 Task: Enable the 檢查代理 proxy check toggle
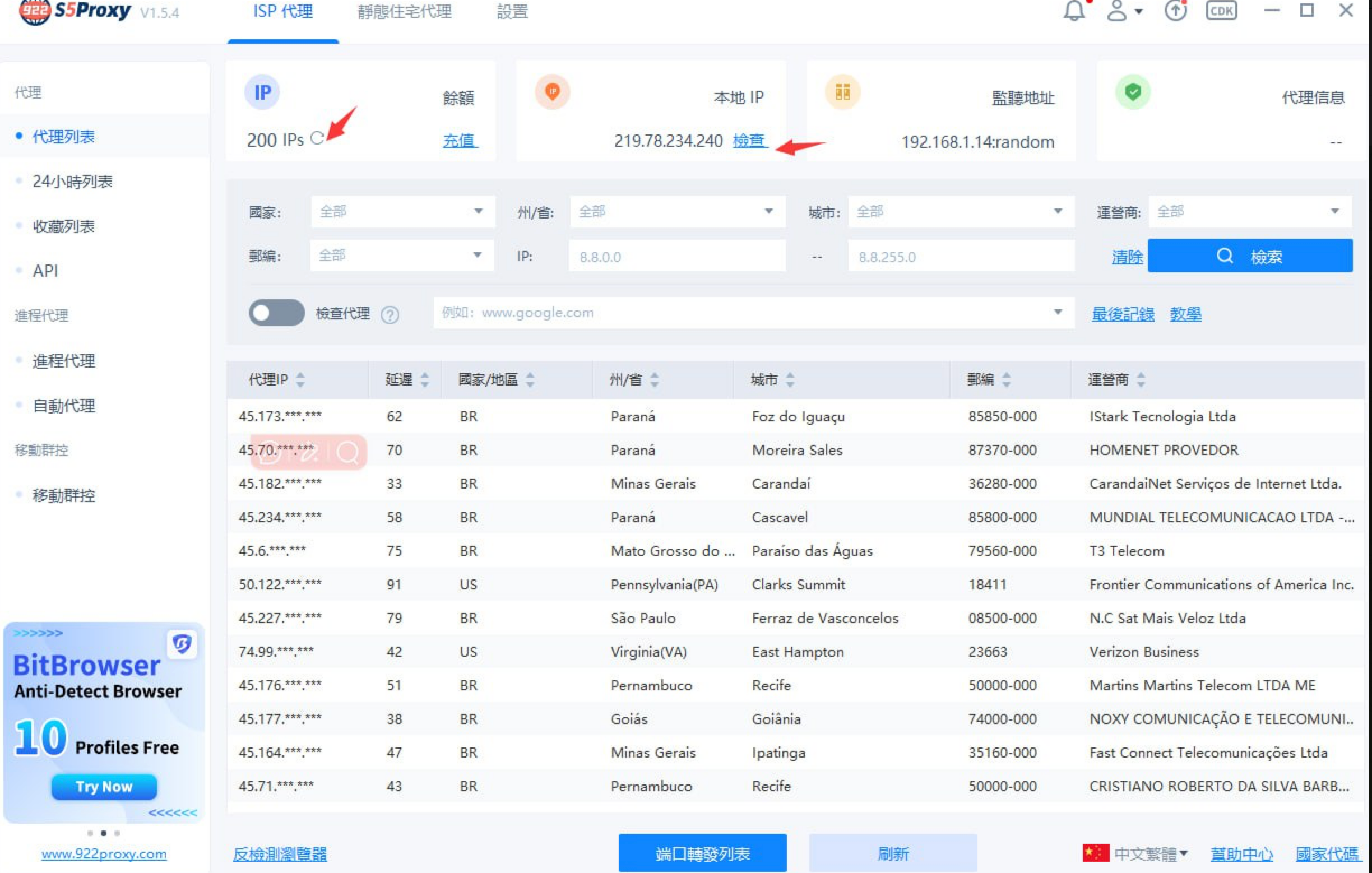click(278, 314)
